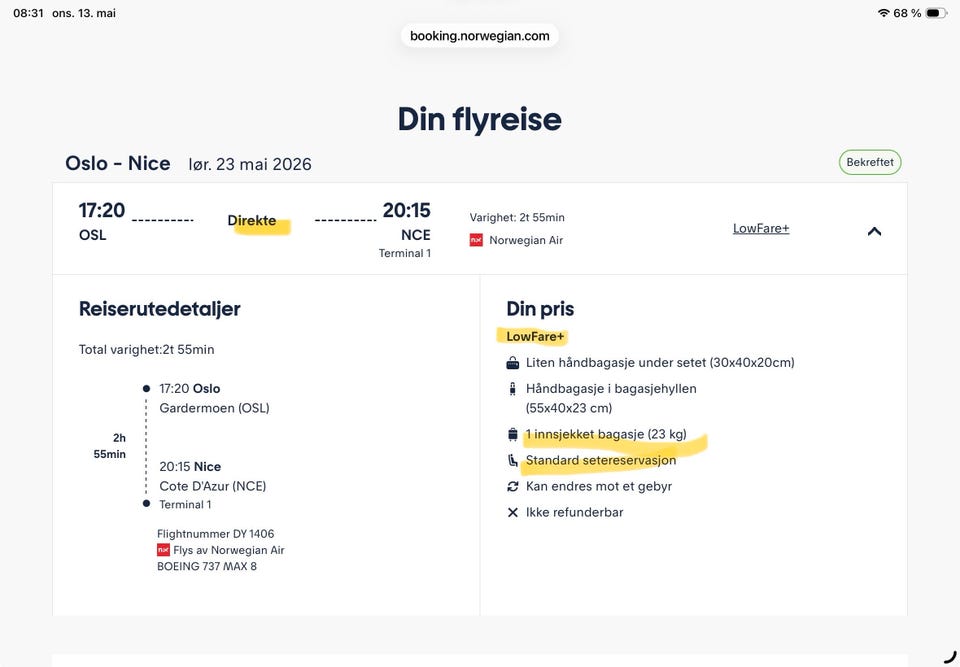Click the Din flyreise heading

pyautogui.click(x=479, y=119)
